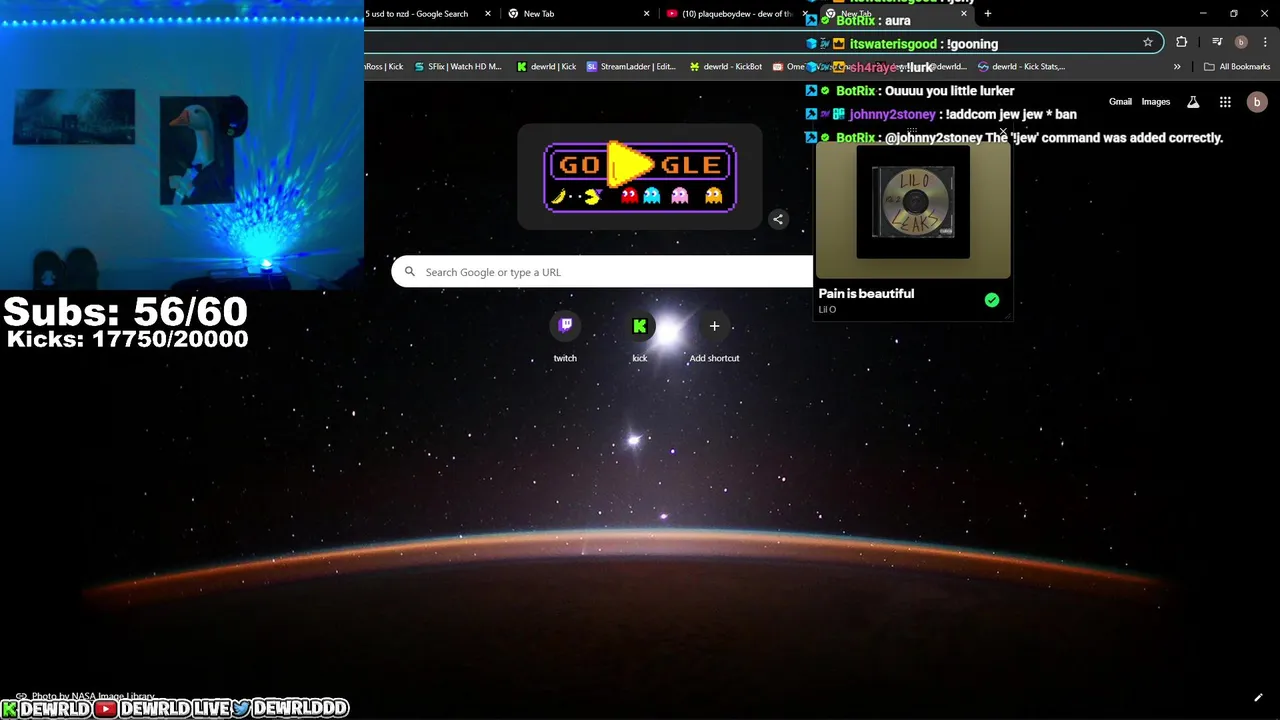Click the green checkmark on song widget

pyautogui.click(x=991, y=300)
